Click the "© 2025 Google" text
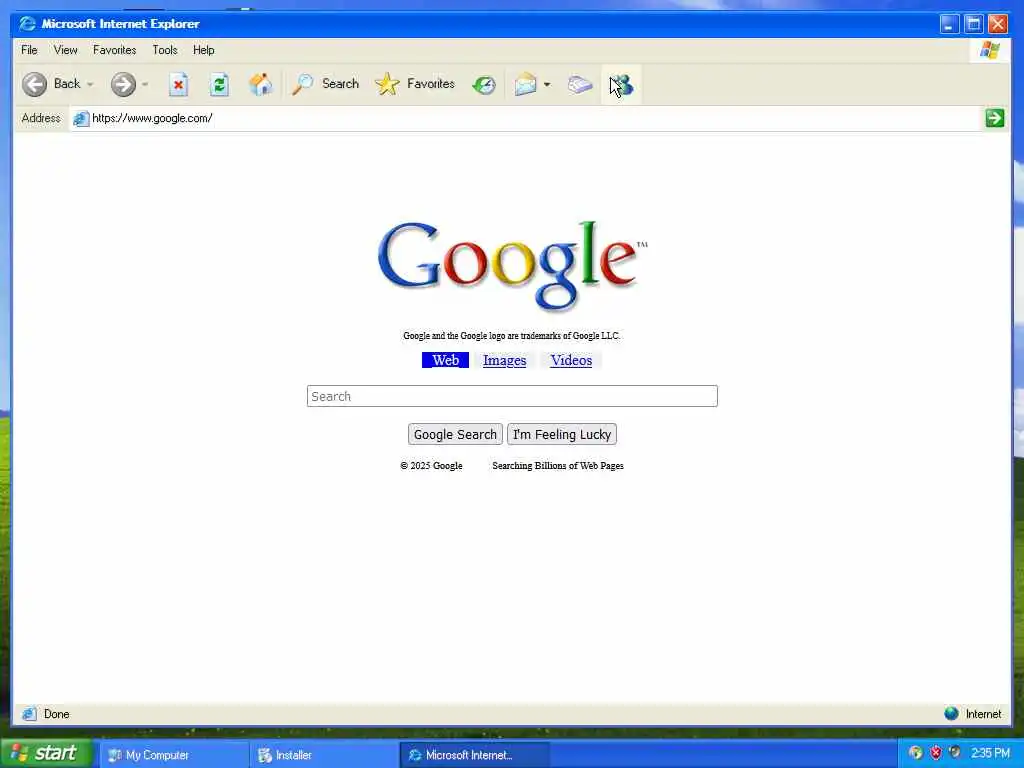1024x768 pixels. (x=431, y=466)
